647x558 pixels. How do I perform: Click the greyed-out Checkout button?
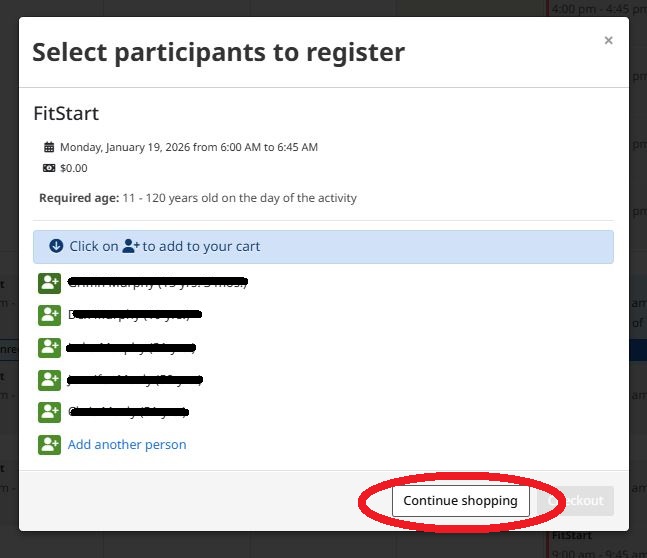pyautogui.click(x=577, y=501)
